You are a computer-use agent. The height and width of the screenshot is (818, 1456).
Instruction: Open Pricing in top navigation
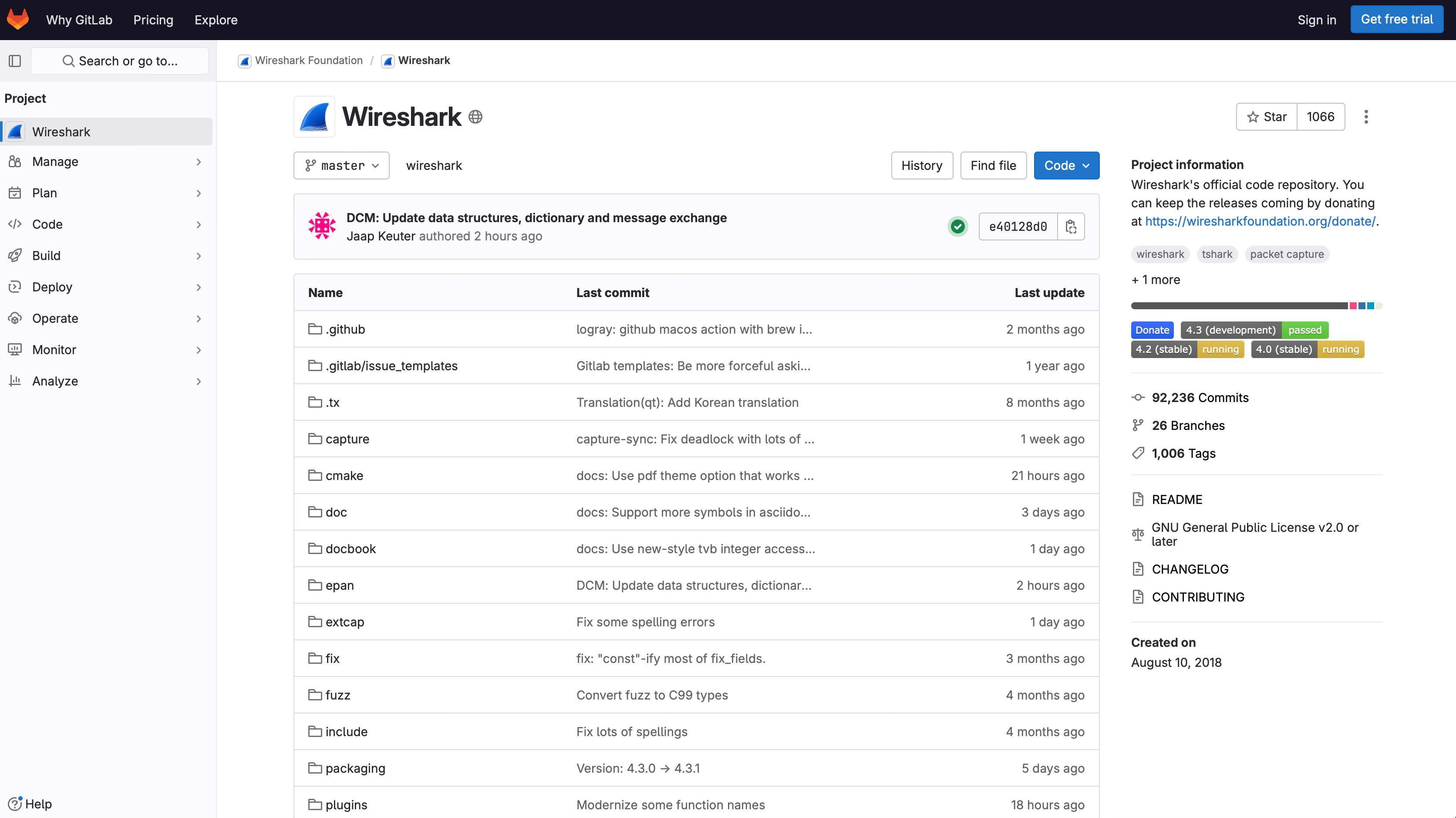[153, 20]
